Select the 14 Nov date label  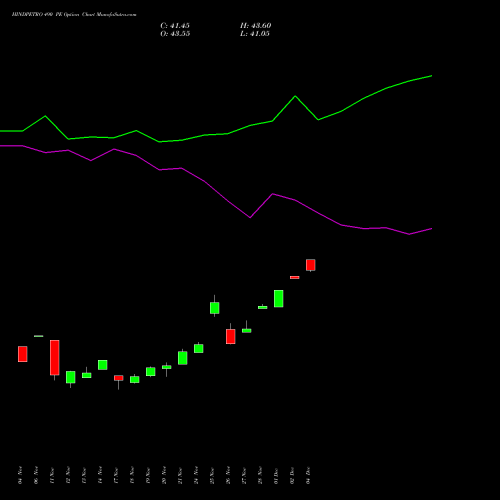[100, 475]
